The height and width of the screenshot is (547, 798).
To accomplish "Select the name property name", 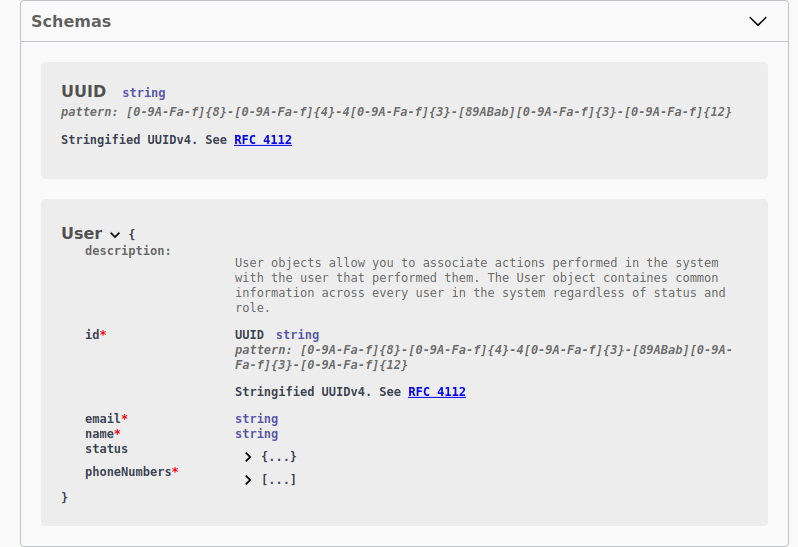I will (x=99, y=434).
